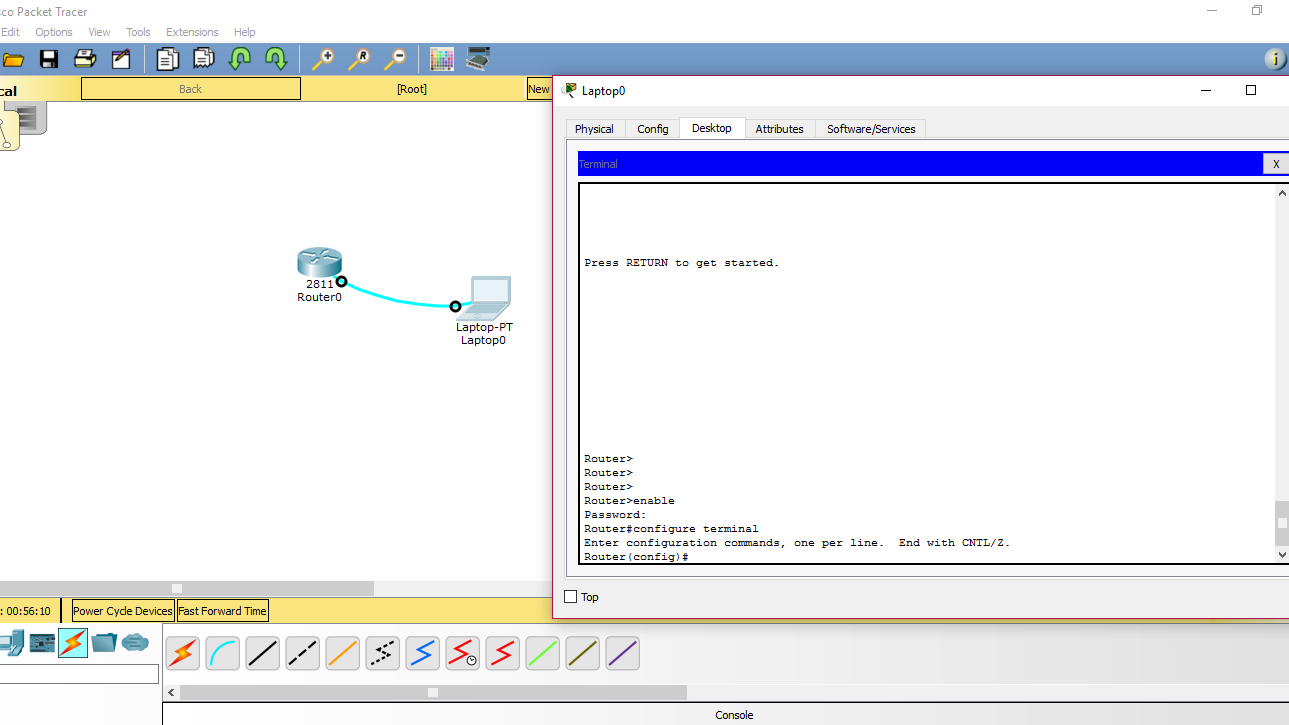Pick the automatic connection lightning bolt
Screen dimensions: 1289x725
[183, 654]
